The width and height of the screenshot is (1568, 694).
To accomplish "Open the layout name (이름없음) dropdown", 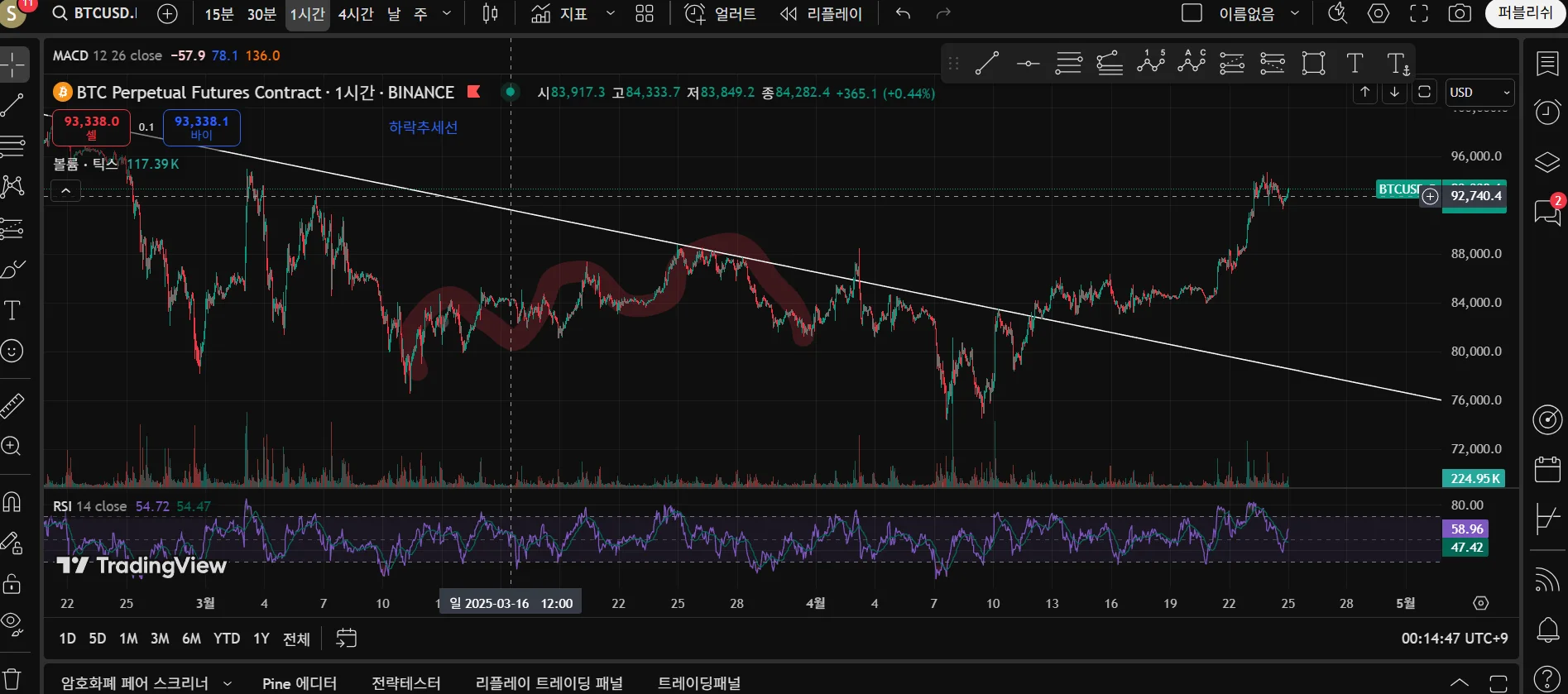I will (x=1257, y=14).
